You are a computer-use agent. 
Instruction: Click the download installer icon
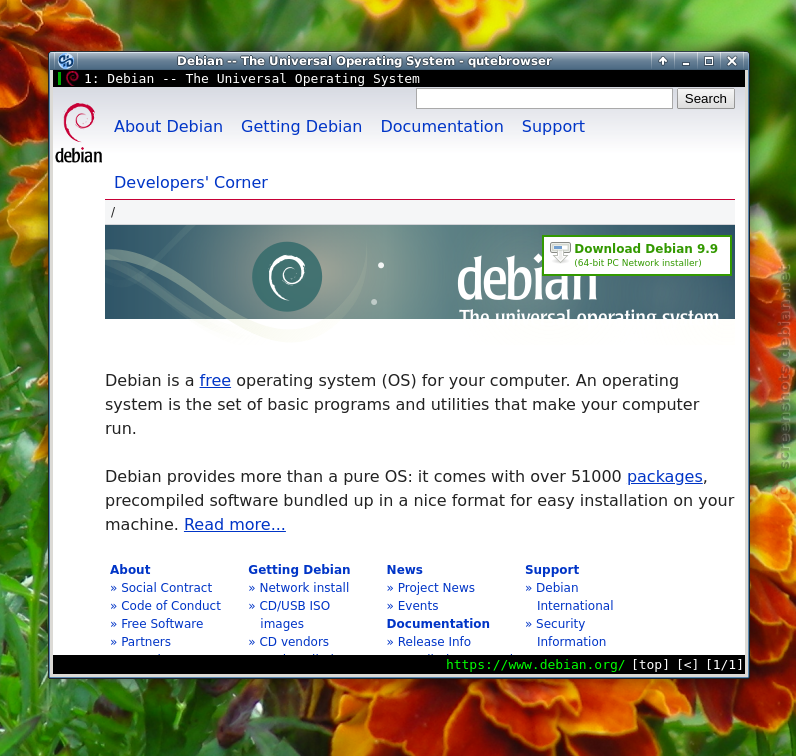[x=560, y=252]
